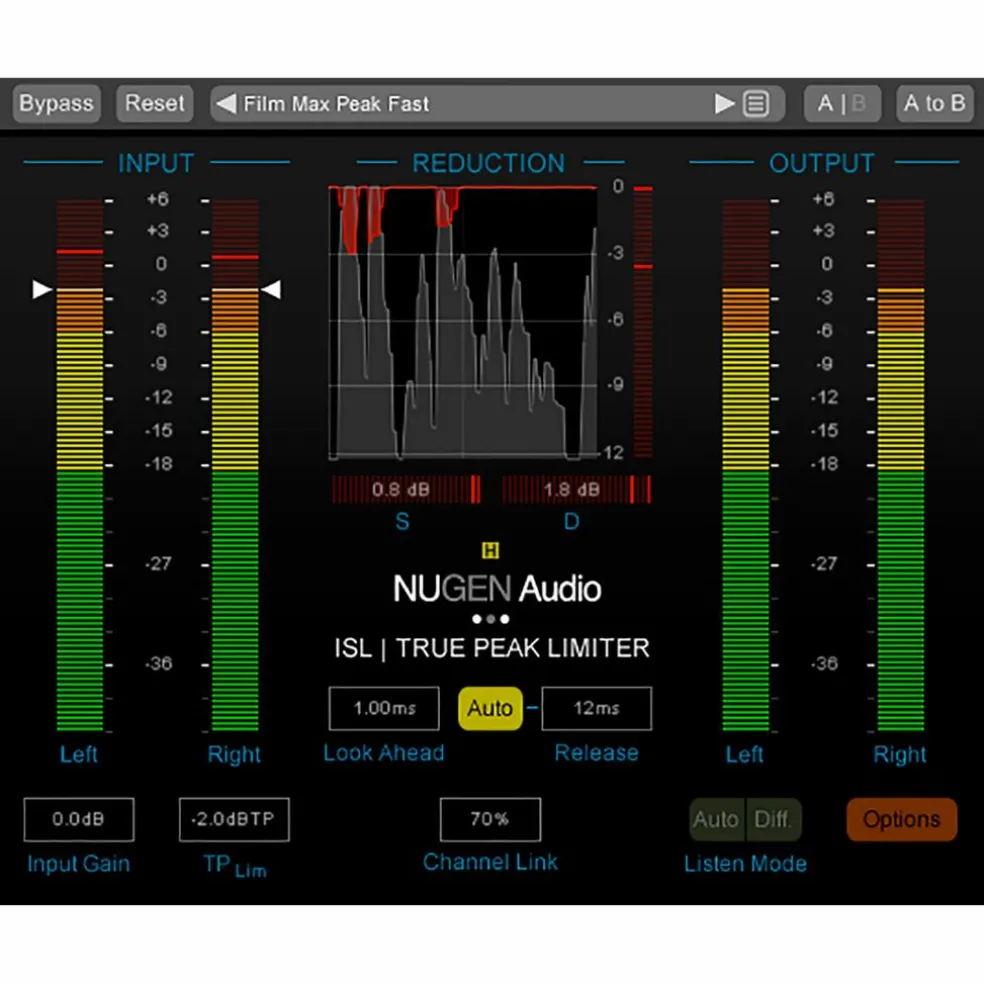Click the vertical gain reduction meter

pyautogui.click(x=643, y=322)
